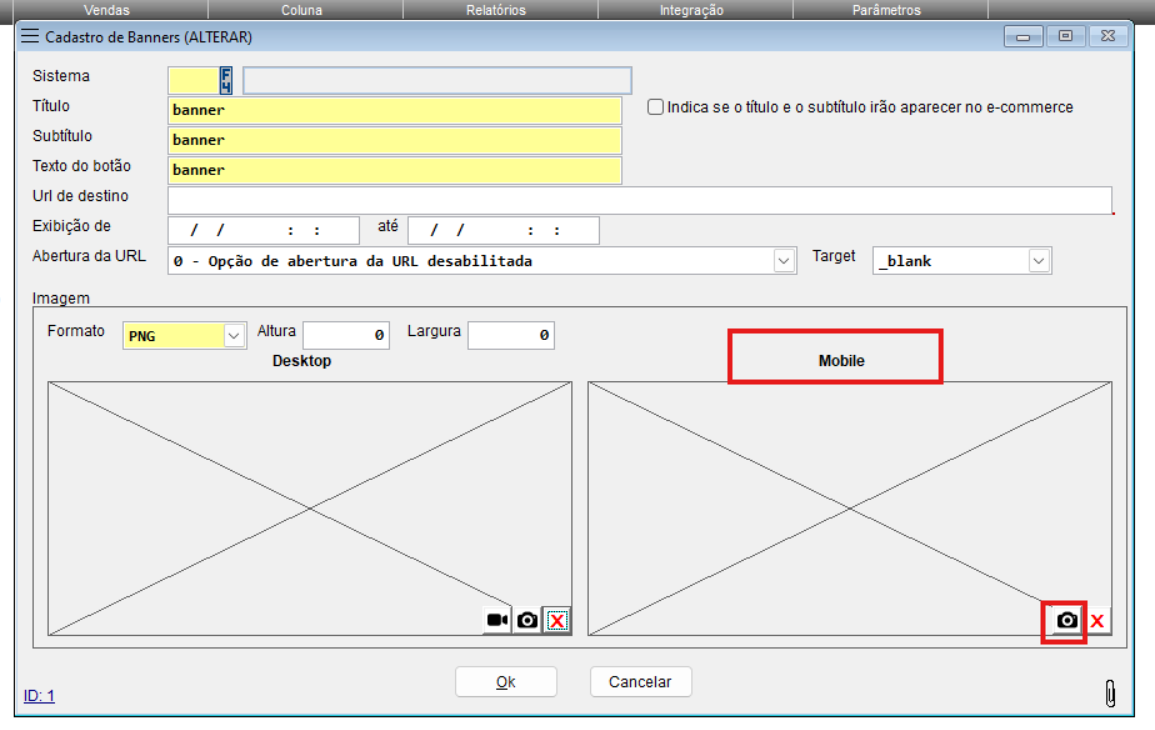Open the Vendas menu
The height and width of the screenshot is (730, 1155).
click(x=107, y=10)
